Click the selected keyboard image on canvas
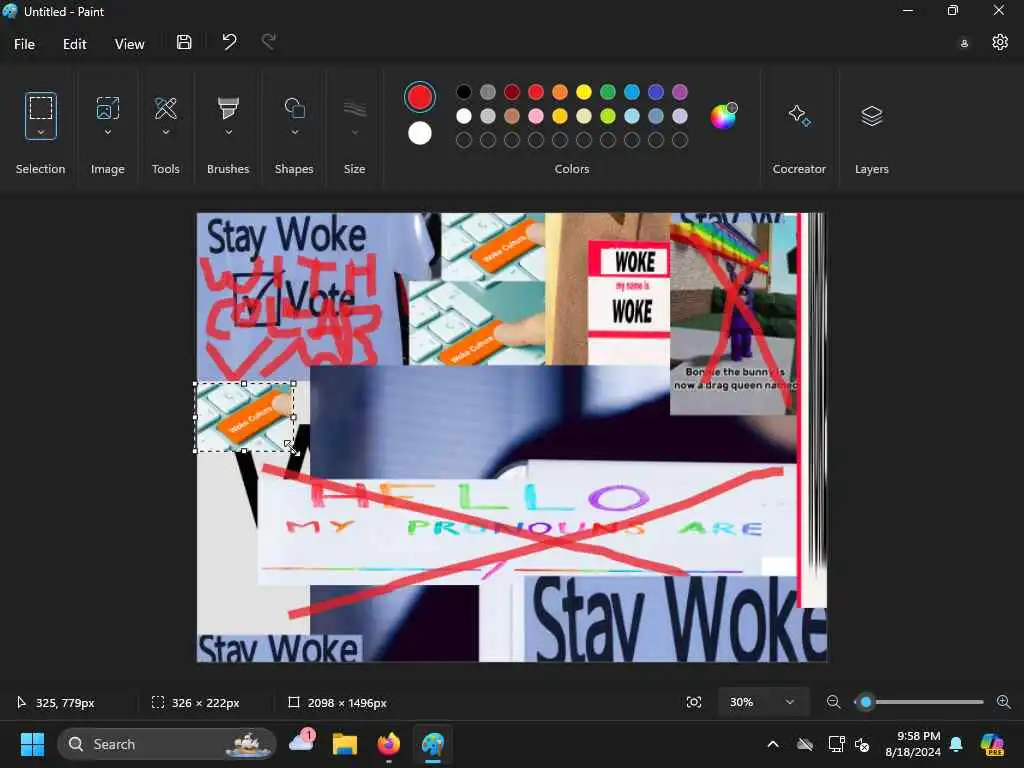The width and height of the screenshot is (1024, 768). tap(244, 417)
